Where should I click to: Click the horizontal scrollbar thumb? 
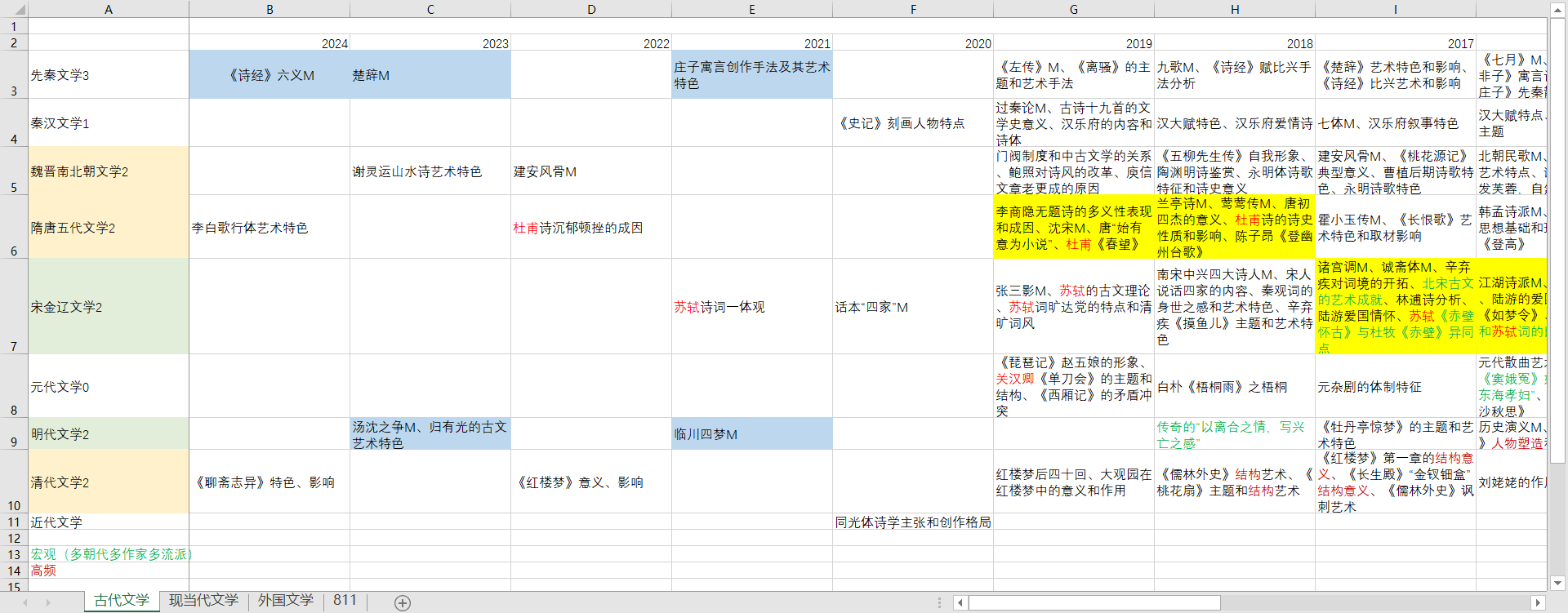[1094, 602]
